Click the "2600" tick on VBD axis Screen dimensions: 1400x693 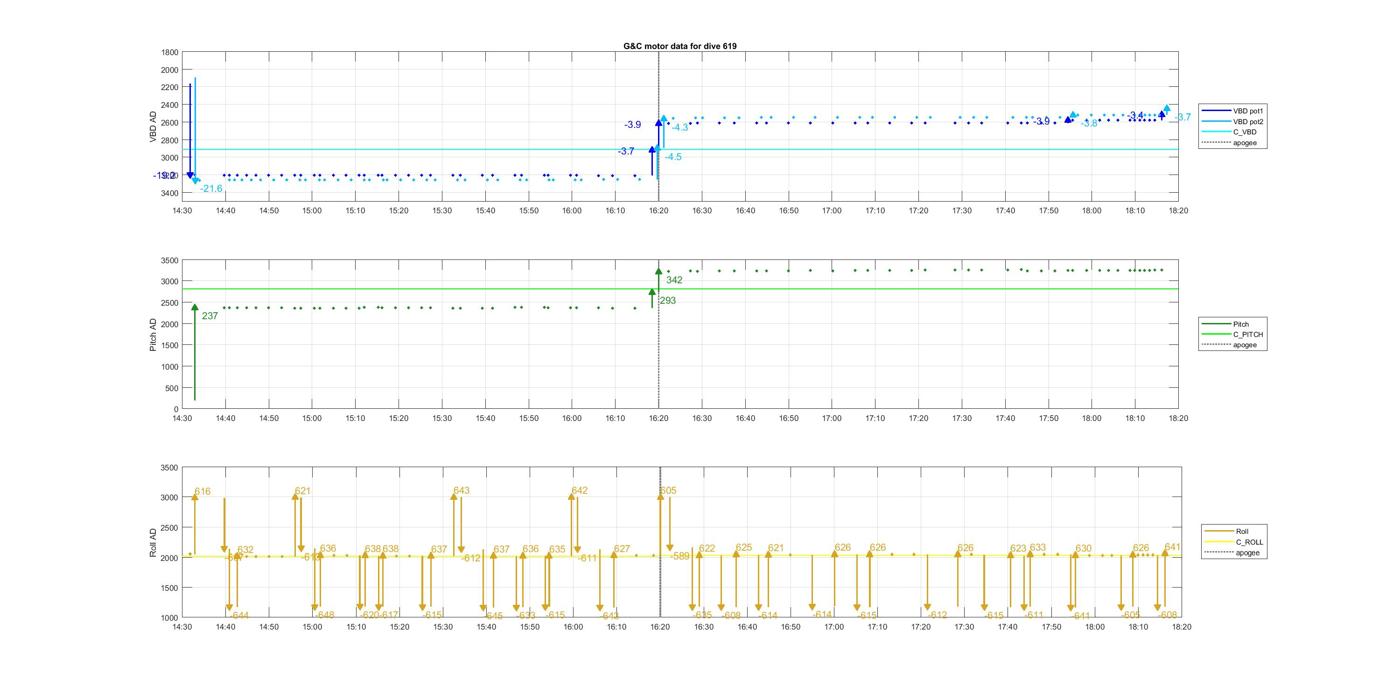[170, 123]
